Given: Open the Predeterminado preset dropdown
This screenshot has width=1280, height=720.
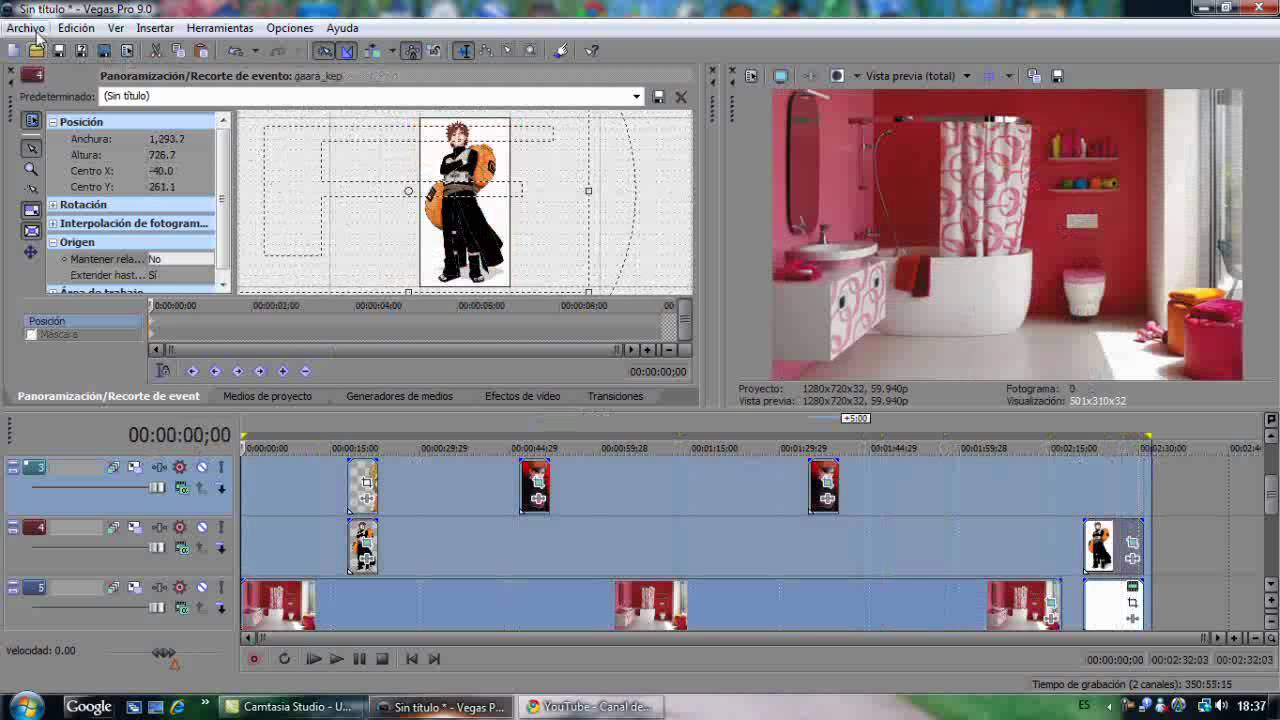Looking at the screenshot, I should point(636,97).
